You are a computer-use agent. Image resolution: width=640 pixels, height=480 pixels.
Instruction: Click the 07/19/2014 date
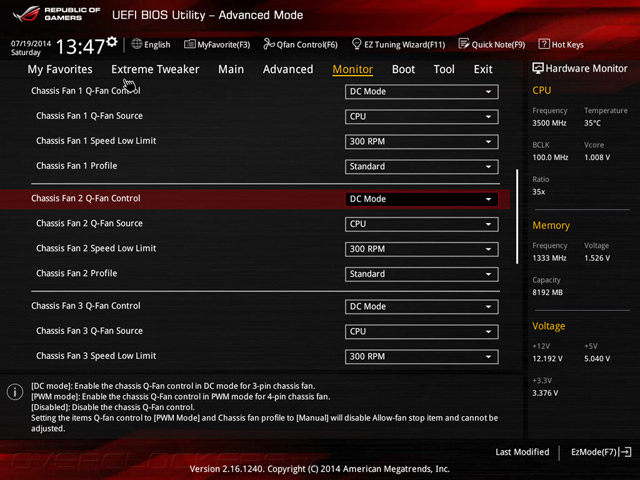point(31,43)
